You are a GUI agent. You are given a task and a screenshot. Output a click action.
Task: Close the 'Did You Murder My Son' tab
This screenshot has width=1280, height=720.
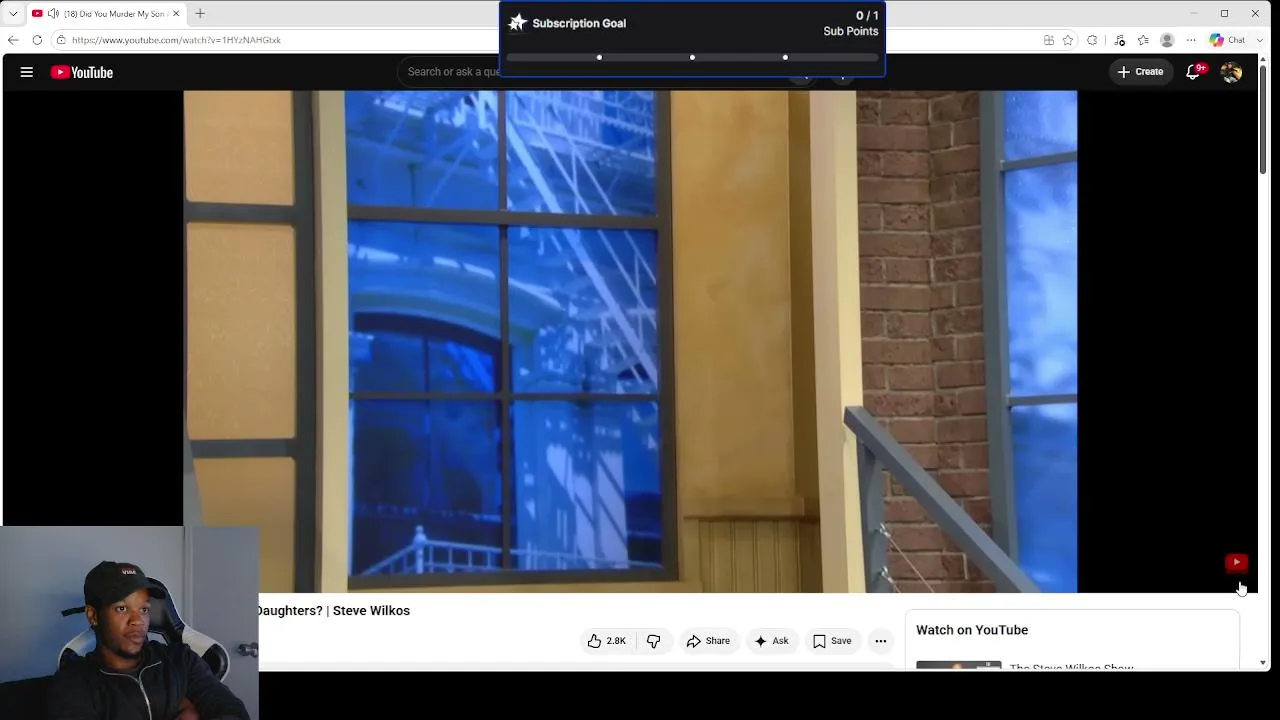coord(176,14)
